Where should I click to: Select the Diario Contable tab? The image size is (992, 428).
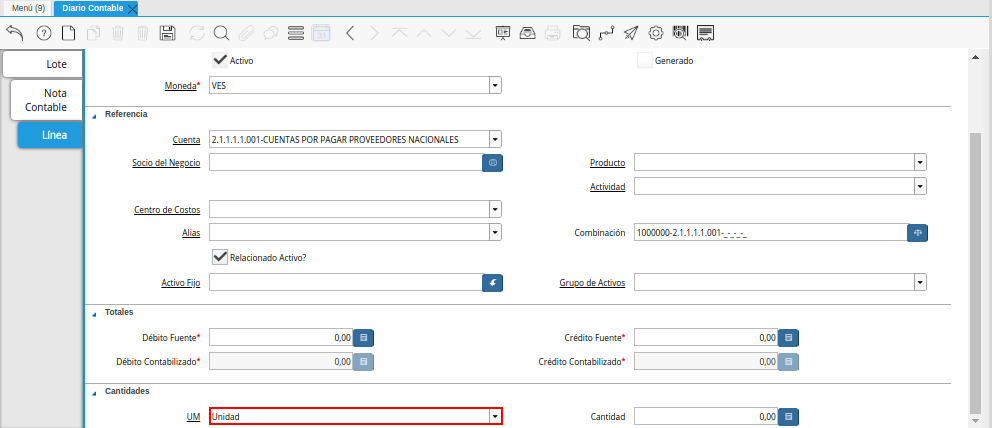[x=92, y=8]
